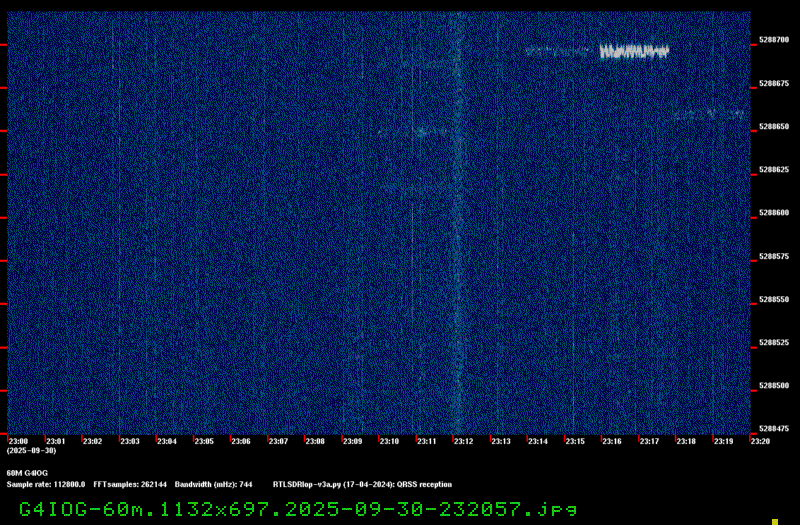This screenshot has height=525, width=800.
Task: Select the 5288500 frequency scale label
Action: pos(774,386)
